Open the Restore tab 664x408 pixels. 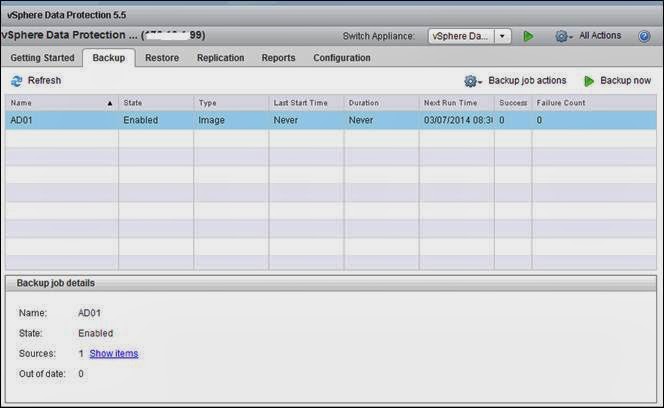(x=162, y=58)
